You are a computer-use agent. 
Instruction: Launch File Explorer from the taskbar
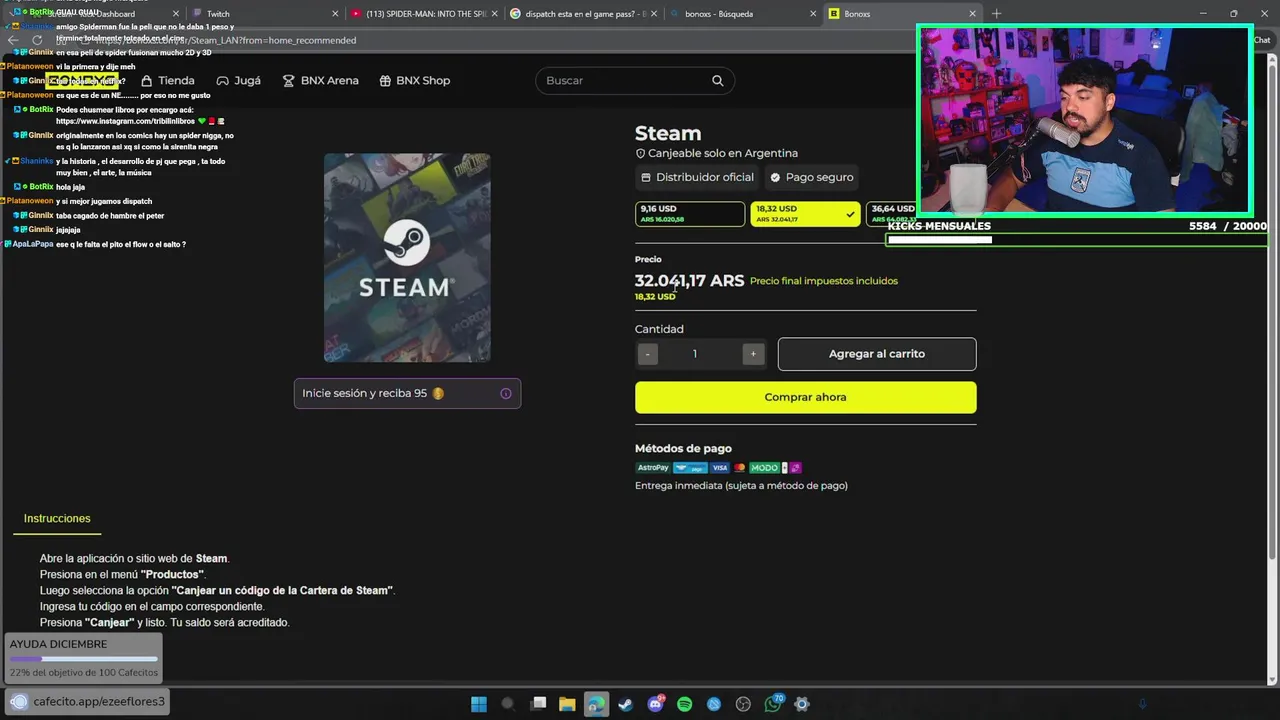[567, 704]
